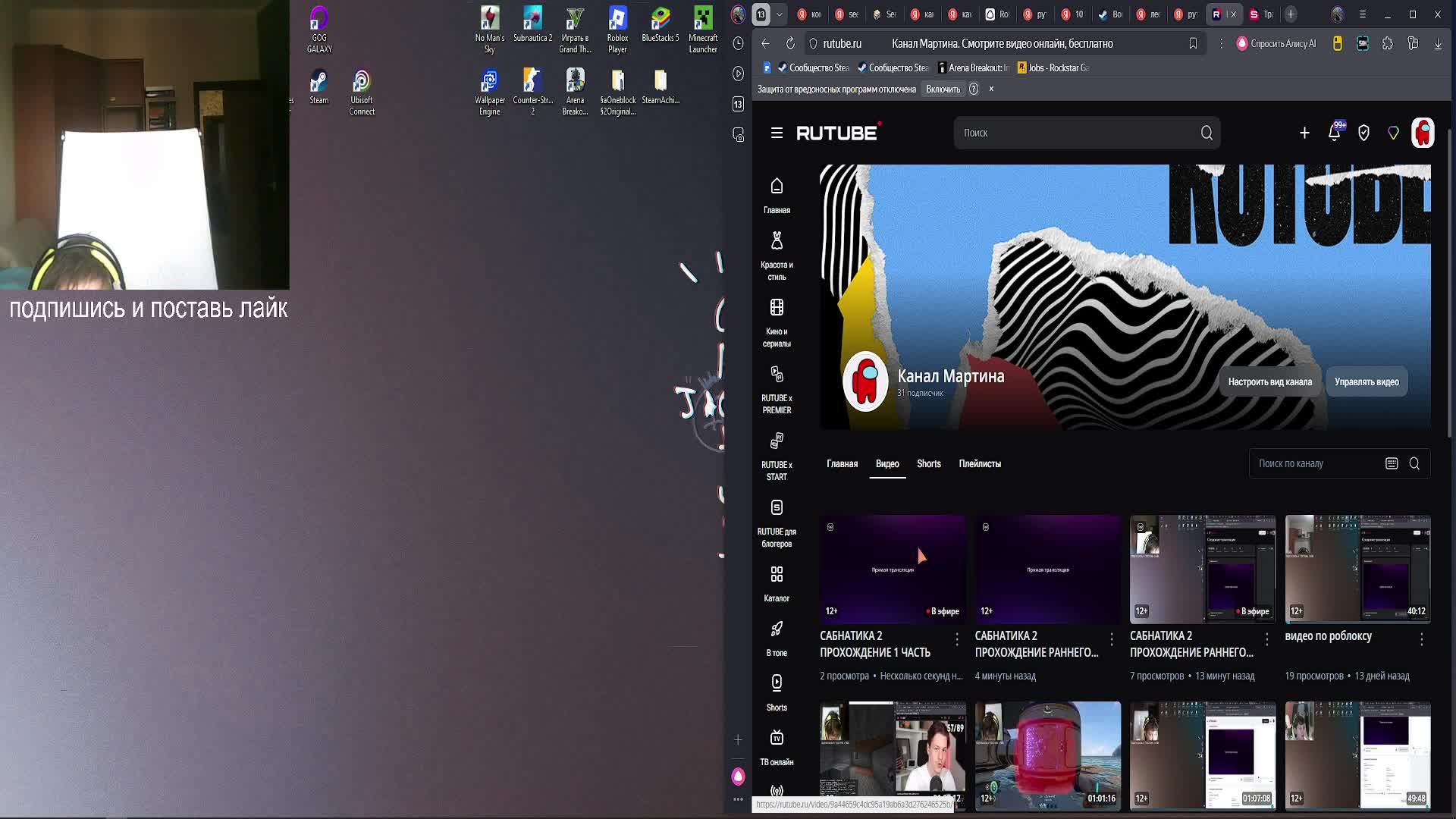Click the virtual keyboard icon in channel search

(x=1392, y=463)
